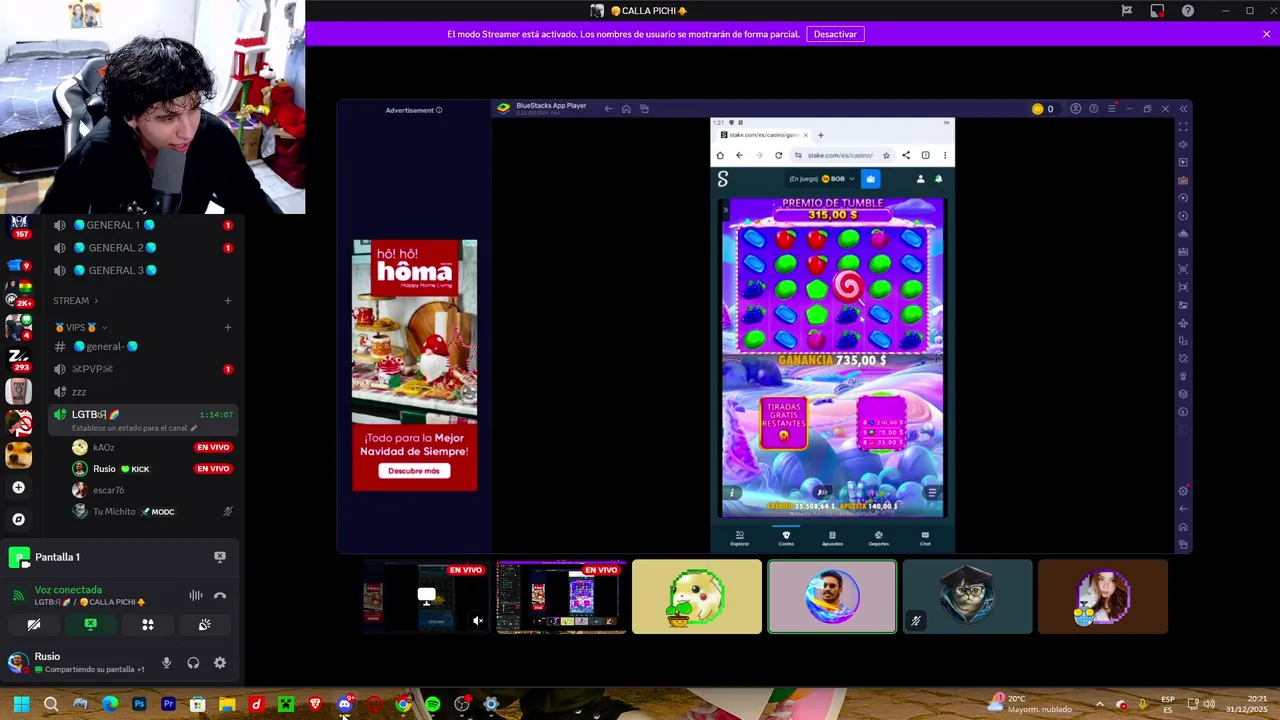Select user kAOz in voice list
This screenshot has width=1280, height=720.
(x=103, y=447)
